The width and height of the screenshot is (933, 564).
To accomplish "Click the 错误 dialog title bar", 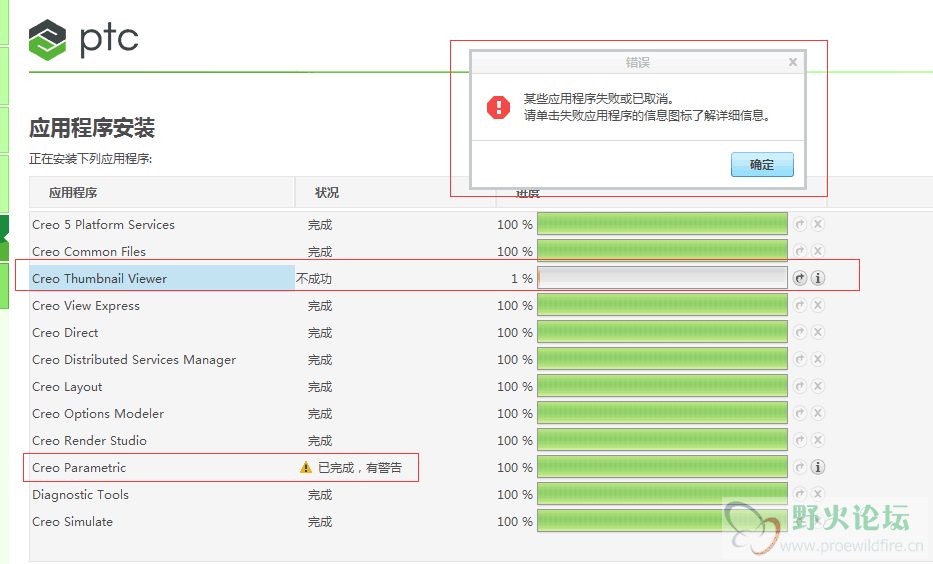I will pos(638,62).
